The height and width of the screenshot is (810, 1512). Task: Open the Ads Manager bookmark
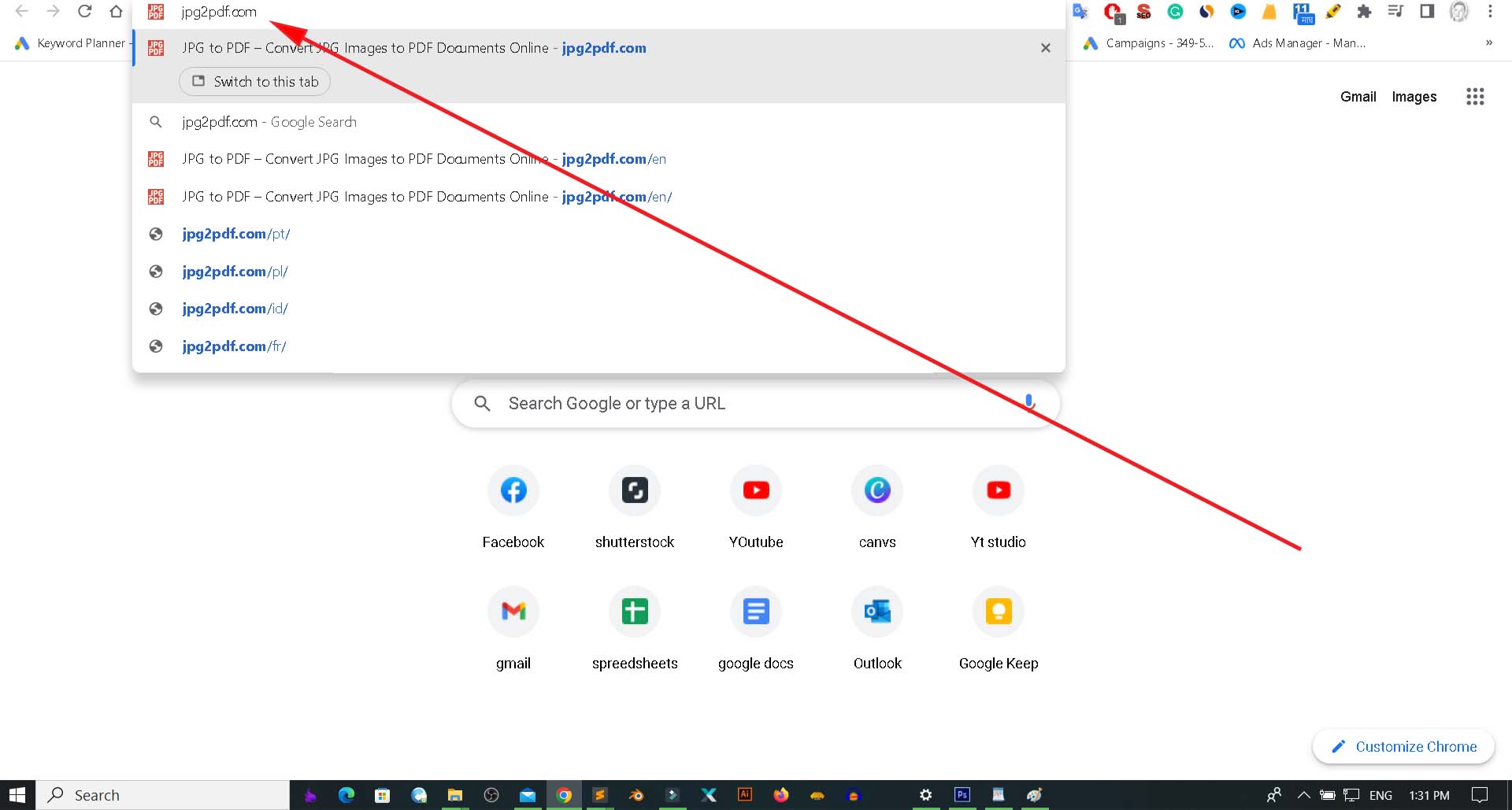tap(1297, 43)
